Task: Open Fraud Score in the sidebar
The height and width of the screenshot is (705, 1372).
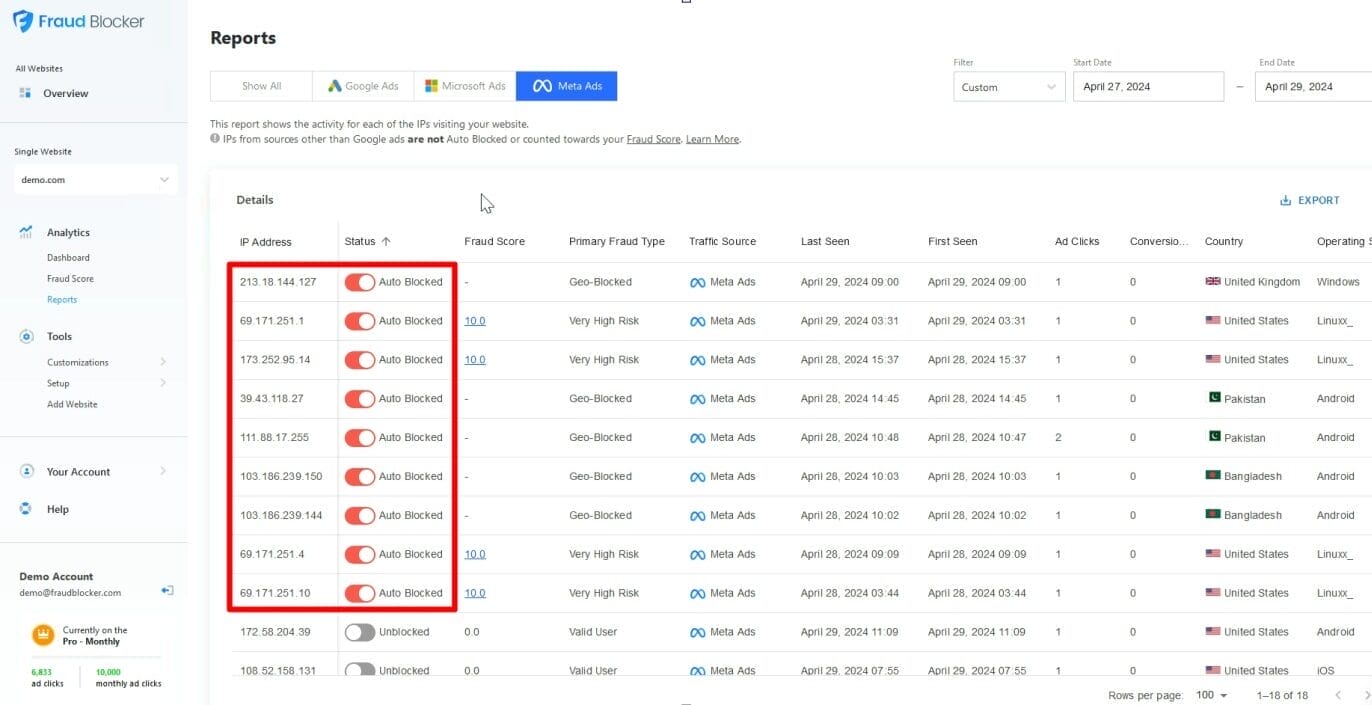Action: pos(70,279)
